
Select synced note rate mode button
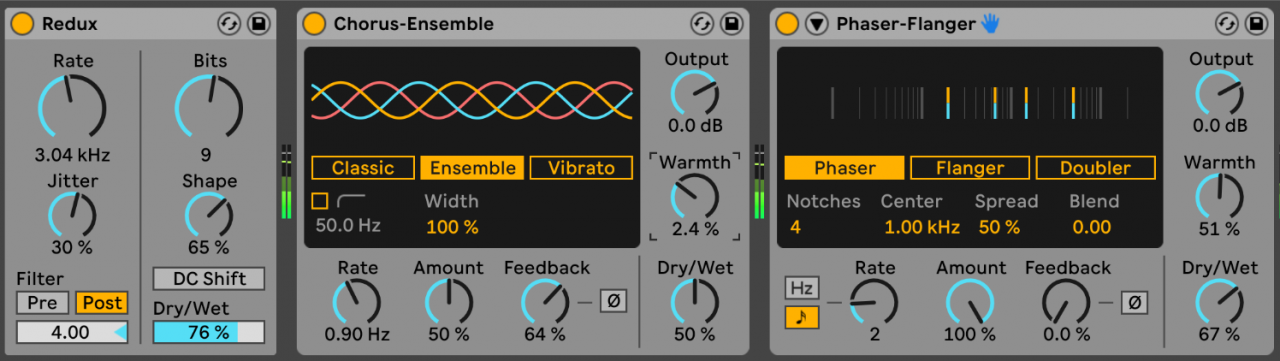tap(801, 318)
